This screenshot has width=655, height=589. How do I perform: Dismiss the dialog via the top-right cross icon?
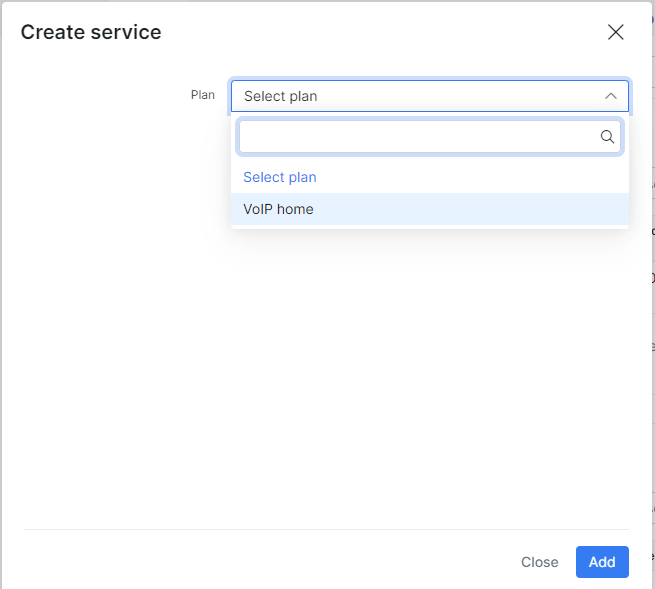615,32
